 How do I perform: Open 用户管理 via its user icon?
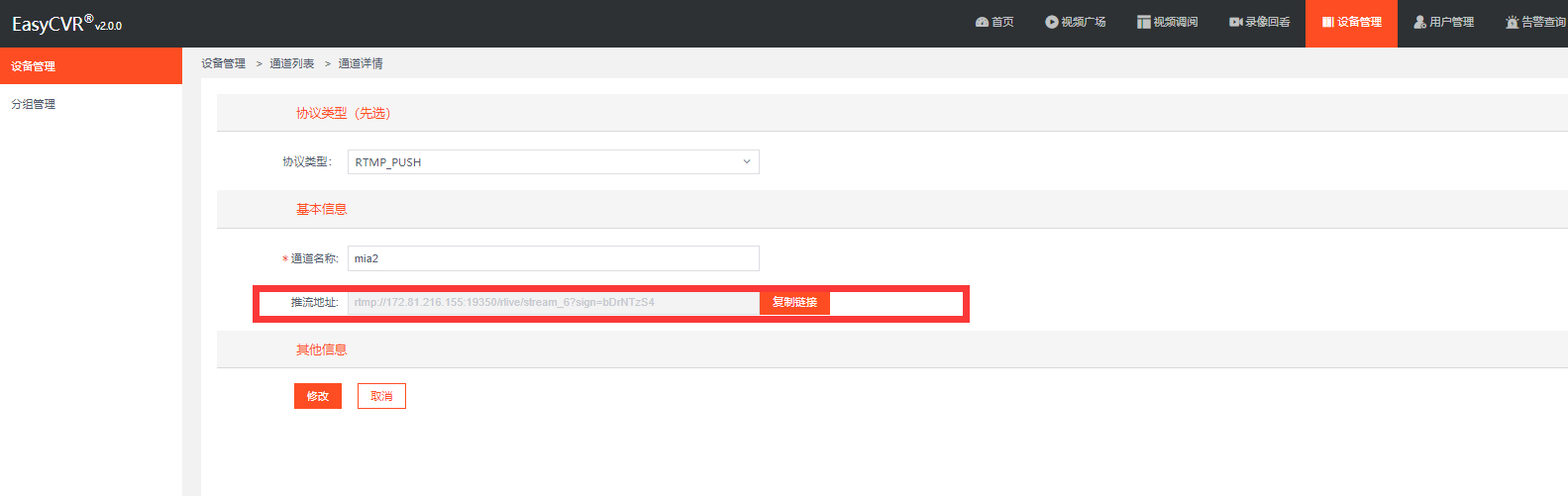[x=1419, y=22]
